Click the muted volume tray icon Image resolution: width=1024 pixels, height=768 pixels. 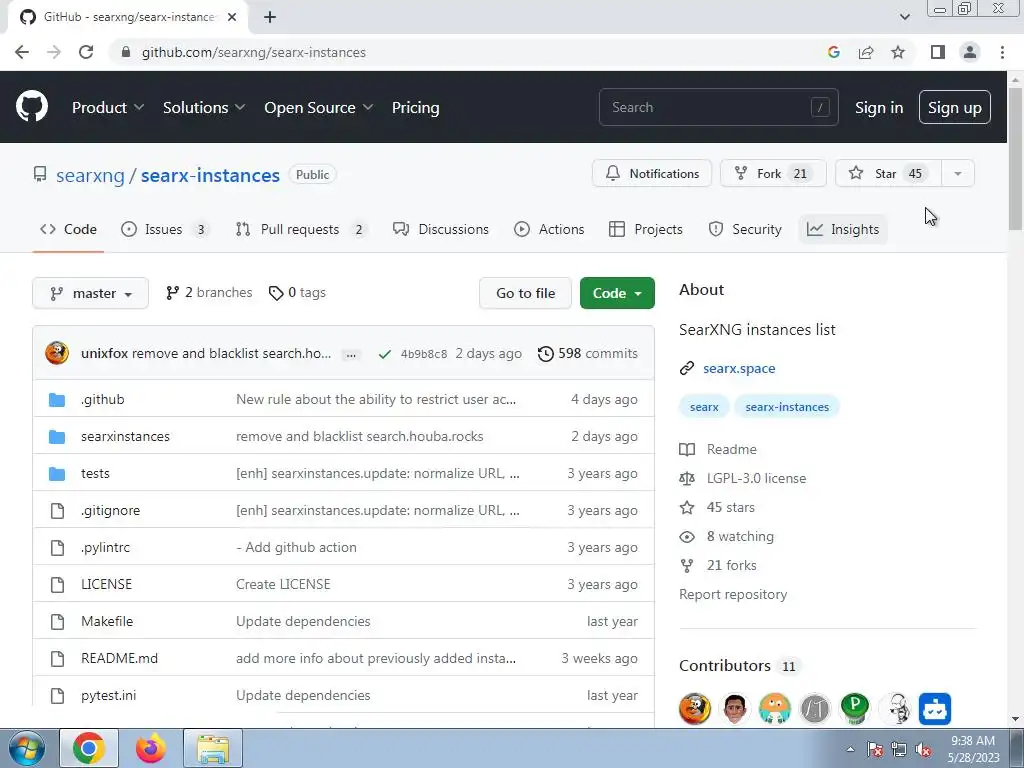point(923,749)
